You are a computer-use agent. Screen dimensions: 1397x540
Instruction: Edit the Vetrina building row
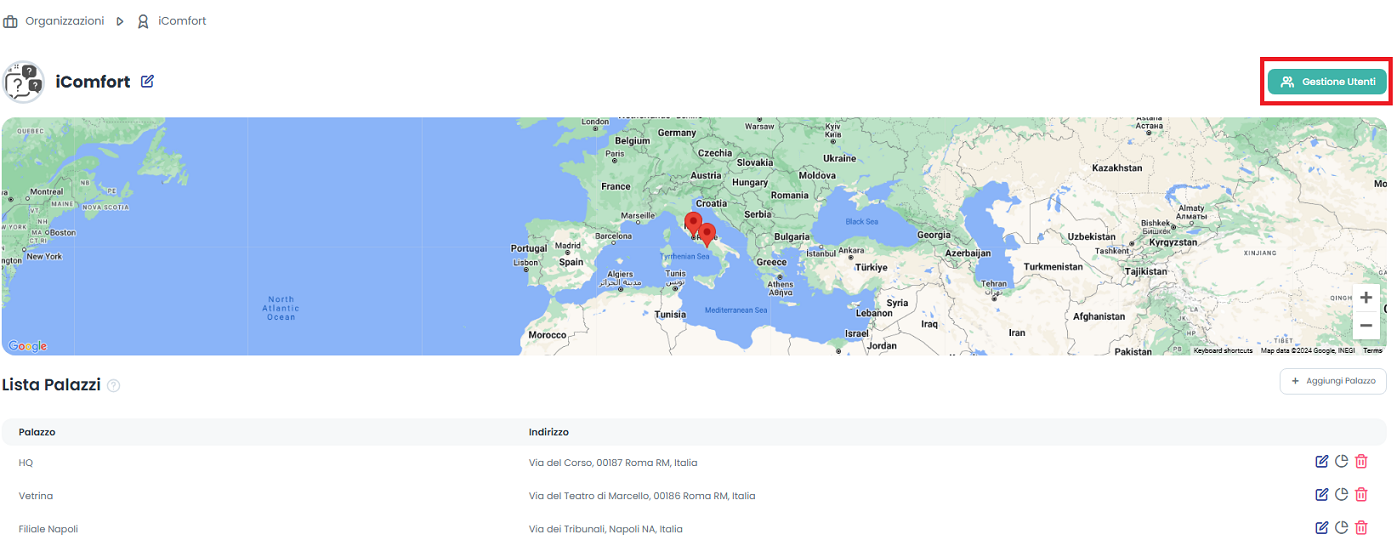(1321, 495)
